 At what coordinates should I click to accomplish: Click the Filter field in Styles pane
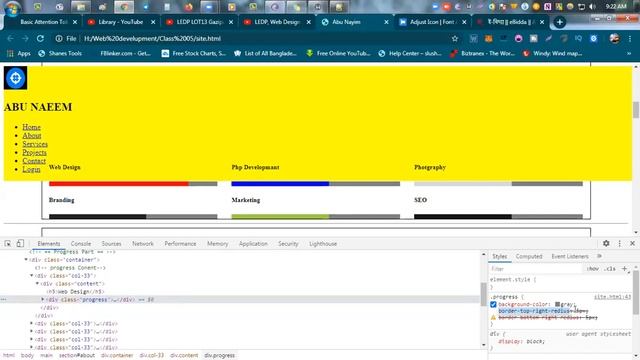(536, 269)
